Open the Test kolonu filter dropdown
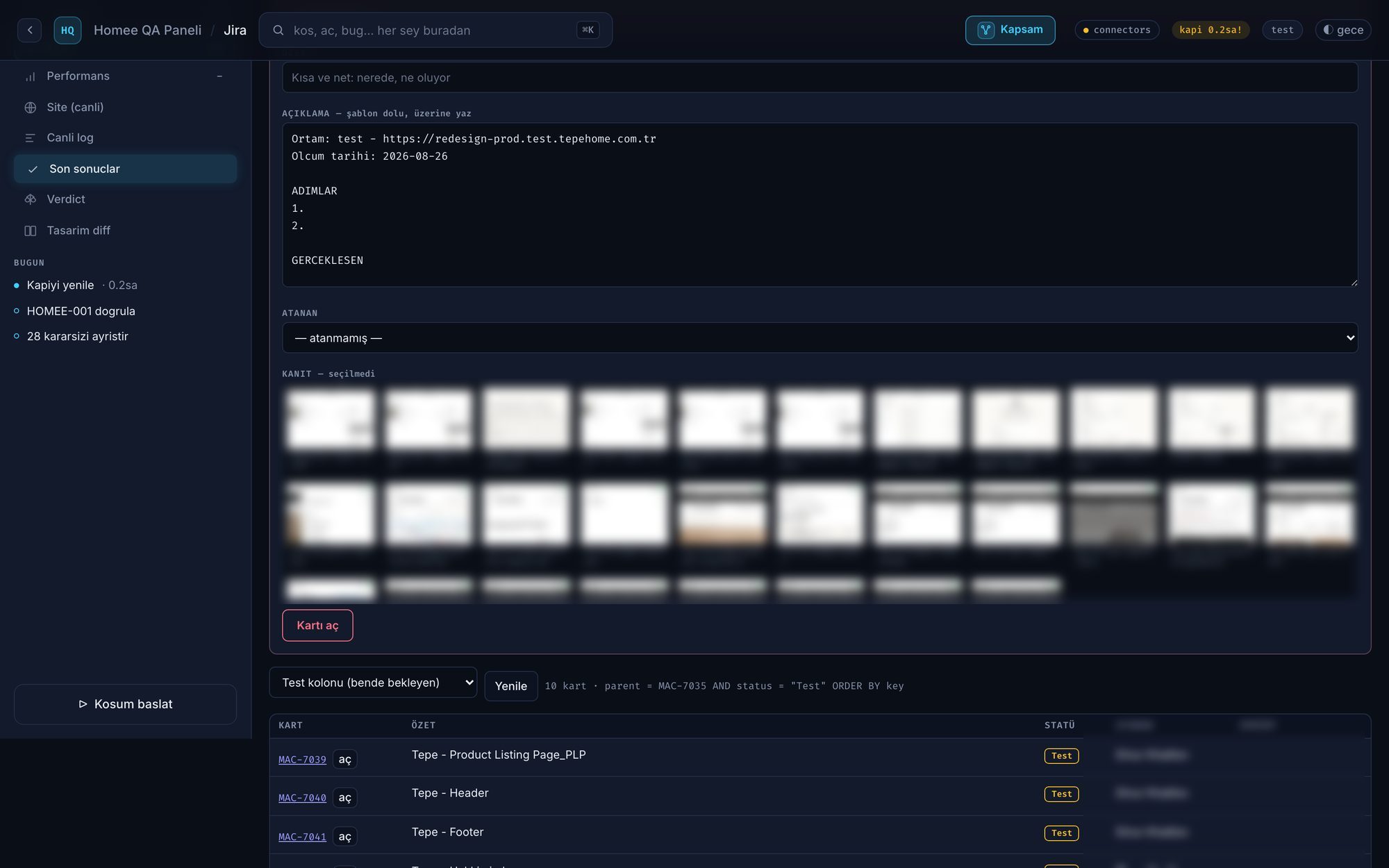 [373, 683]
